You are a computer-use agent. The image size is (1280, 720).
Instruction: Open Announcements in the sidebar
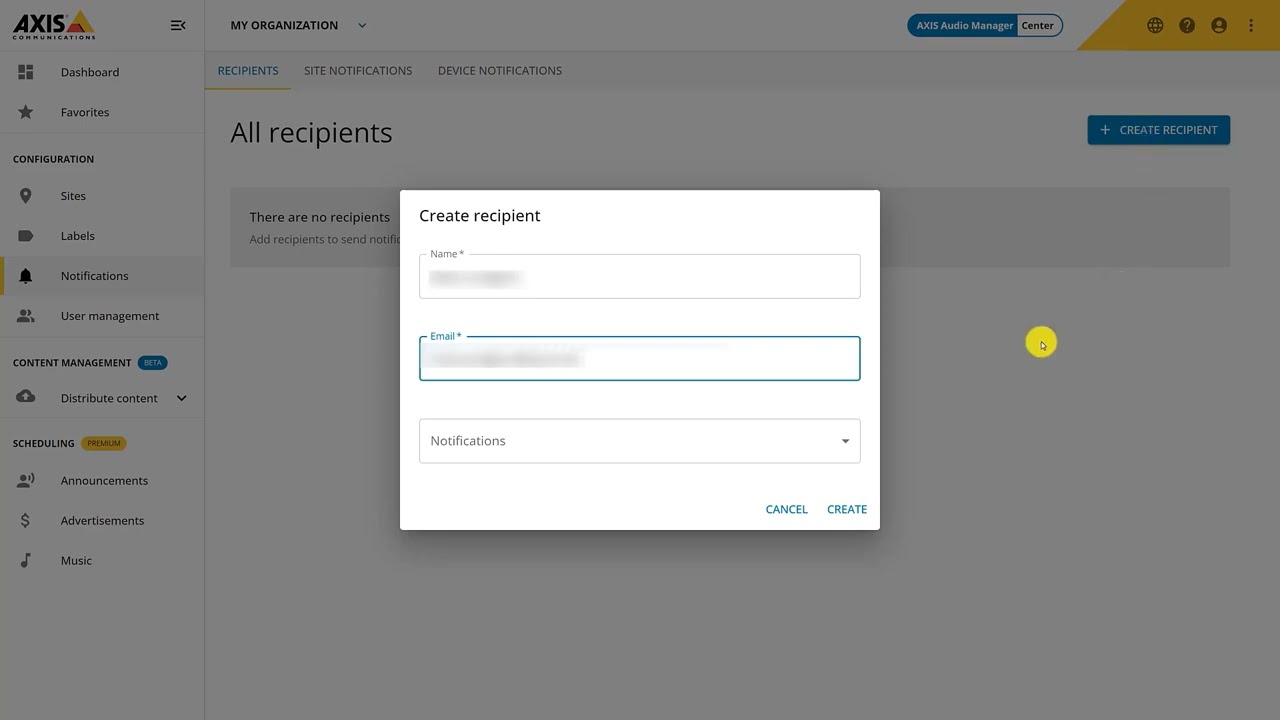click(102, 481)
